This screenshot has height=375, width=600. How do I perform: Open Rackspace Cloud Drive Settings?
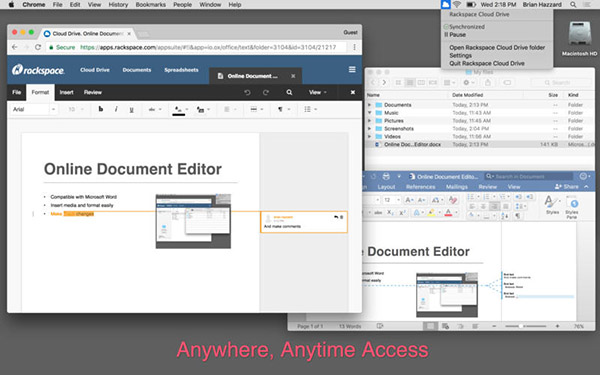[x=460, y=55]
